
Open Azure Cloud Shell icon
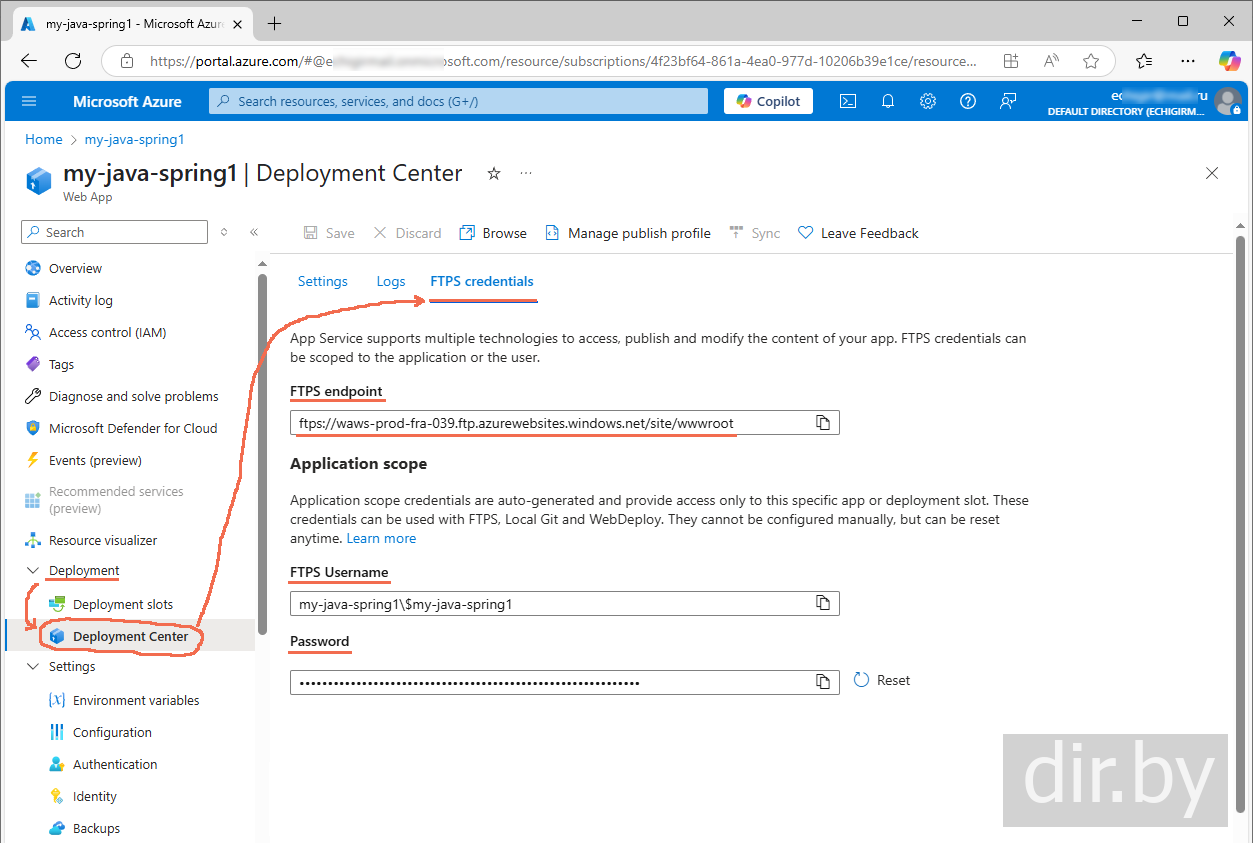coord(847,101)
